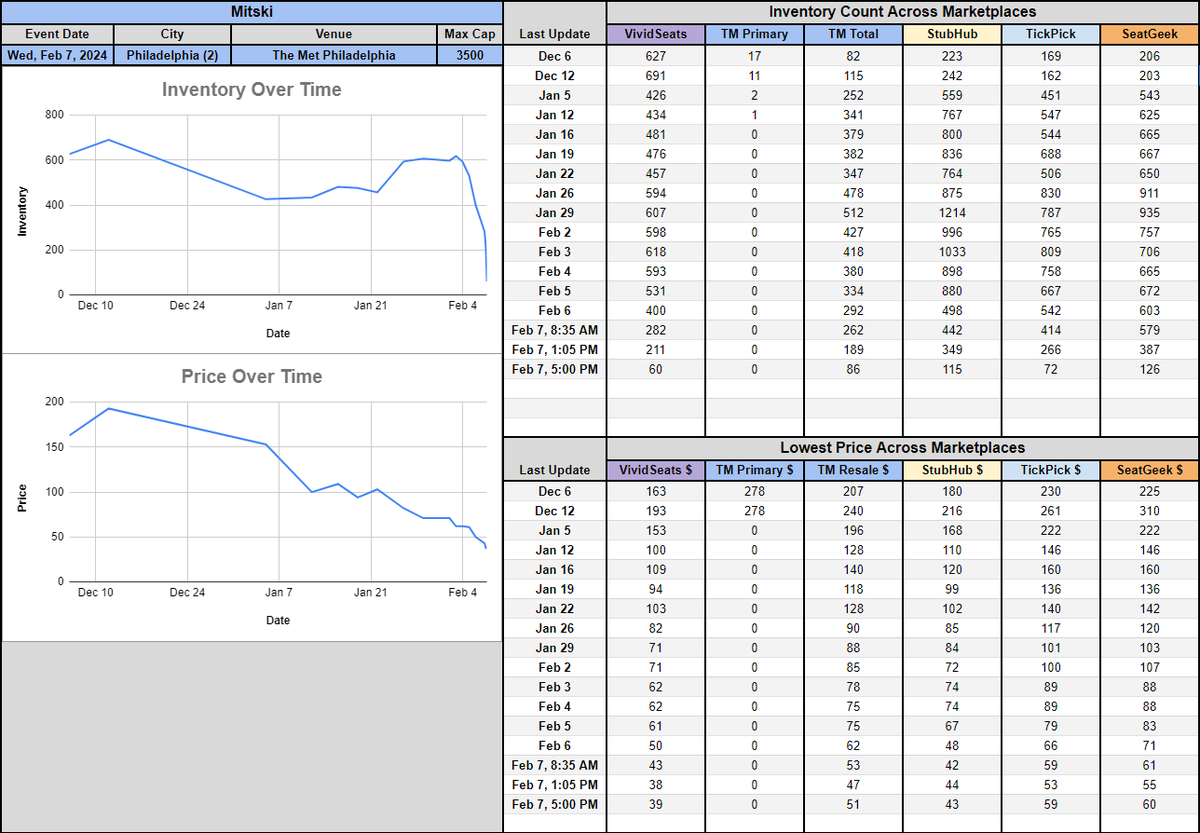Select VividSeats $ value 193
1200x833 pixels.
click(x=655, y=511)
